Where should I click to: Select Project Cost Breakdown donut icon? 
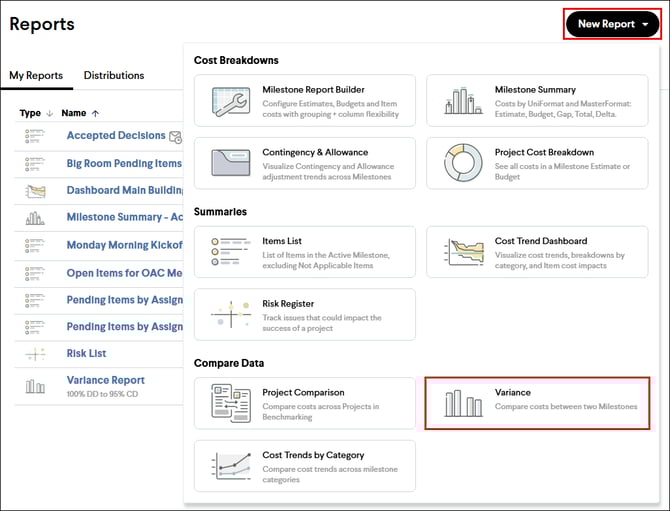462,164
